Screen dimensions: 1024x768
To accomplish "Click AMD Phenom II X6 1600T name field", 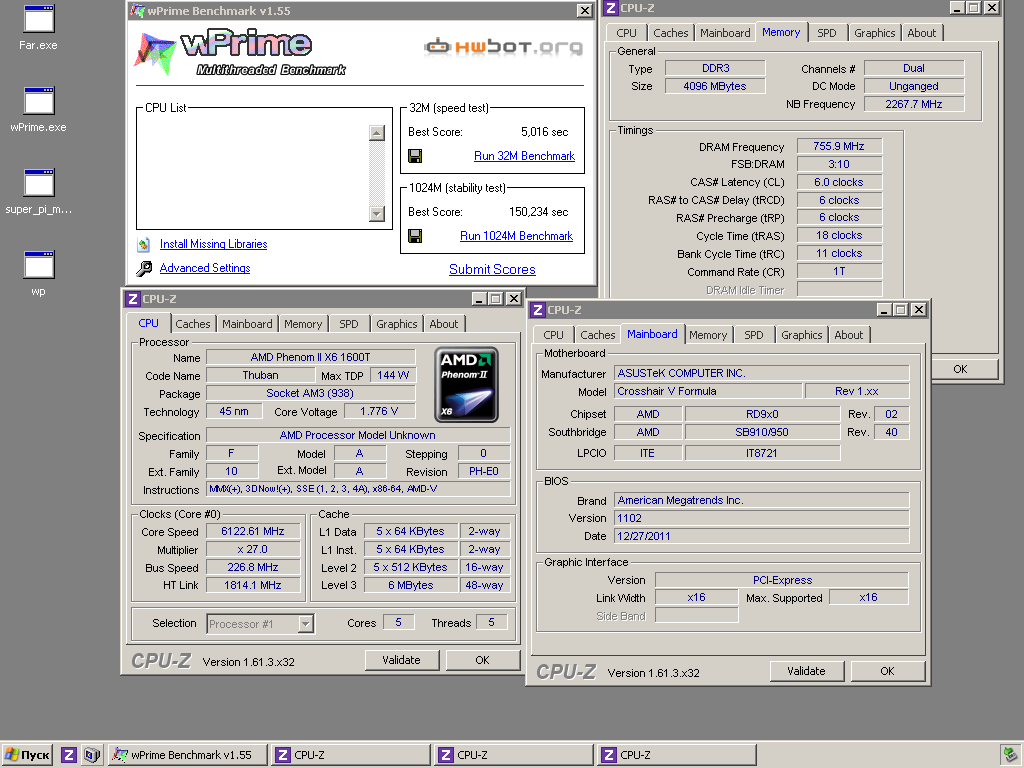I will (x=310, y=357).
